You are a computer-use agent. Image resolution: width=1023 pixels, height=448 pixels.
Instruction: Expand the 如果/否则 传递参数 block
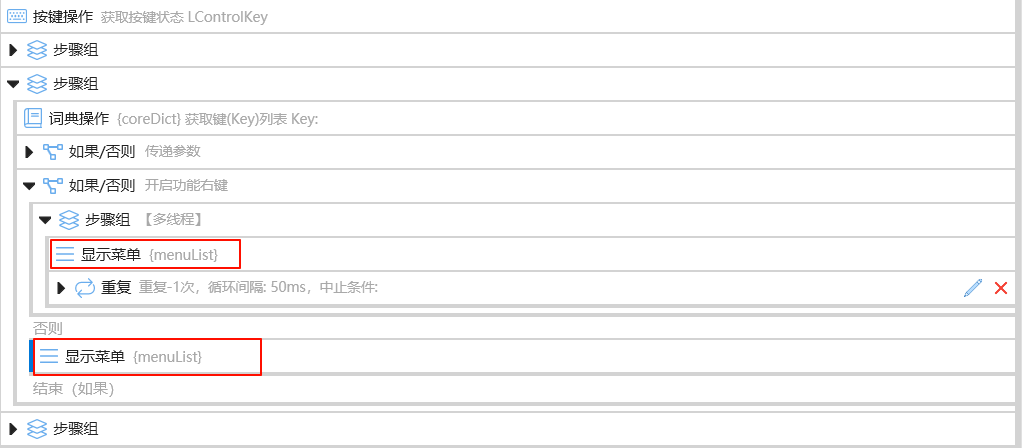click(29, 152)
